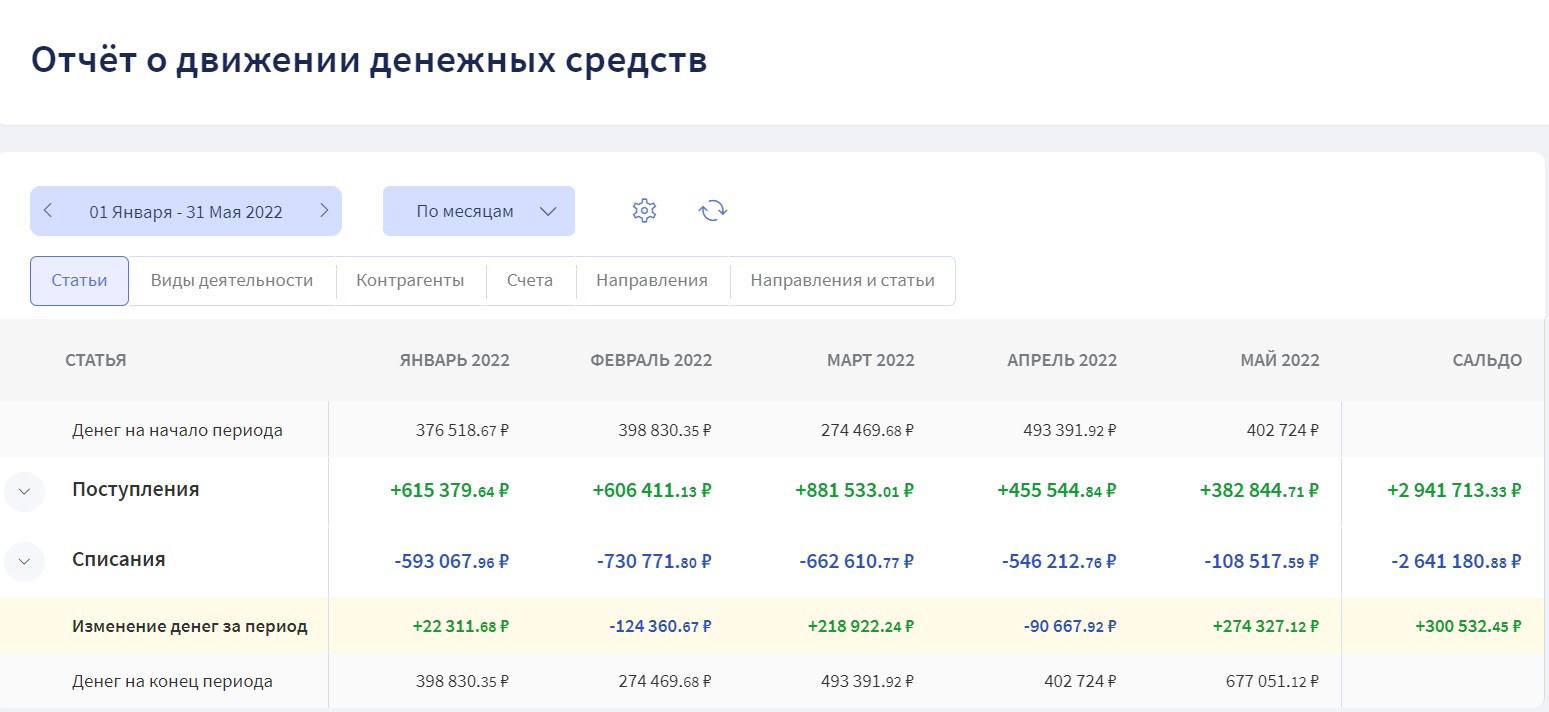Expand the Поступления row
The image size is (1549, 712).
coord(25,491)
